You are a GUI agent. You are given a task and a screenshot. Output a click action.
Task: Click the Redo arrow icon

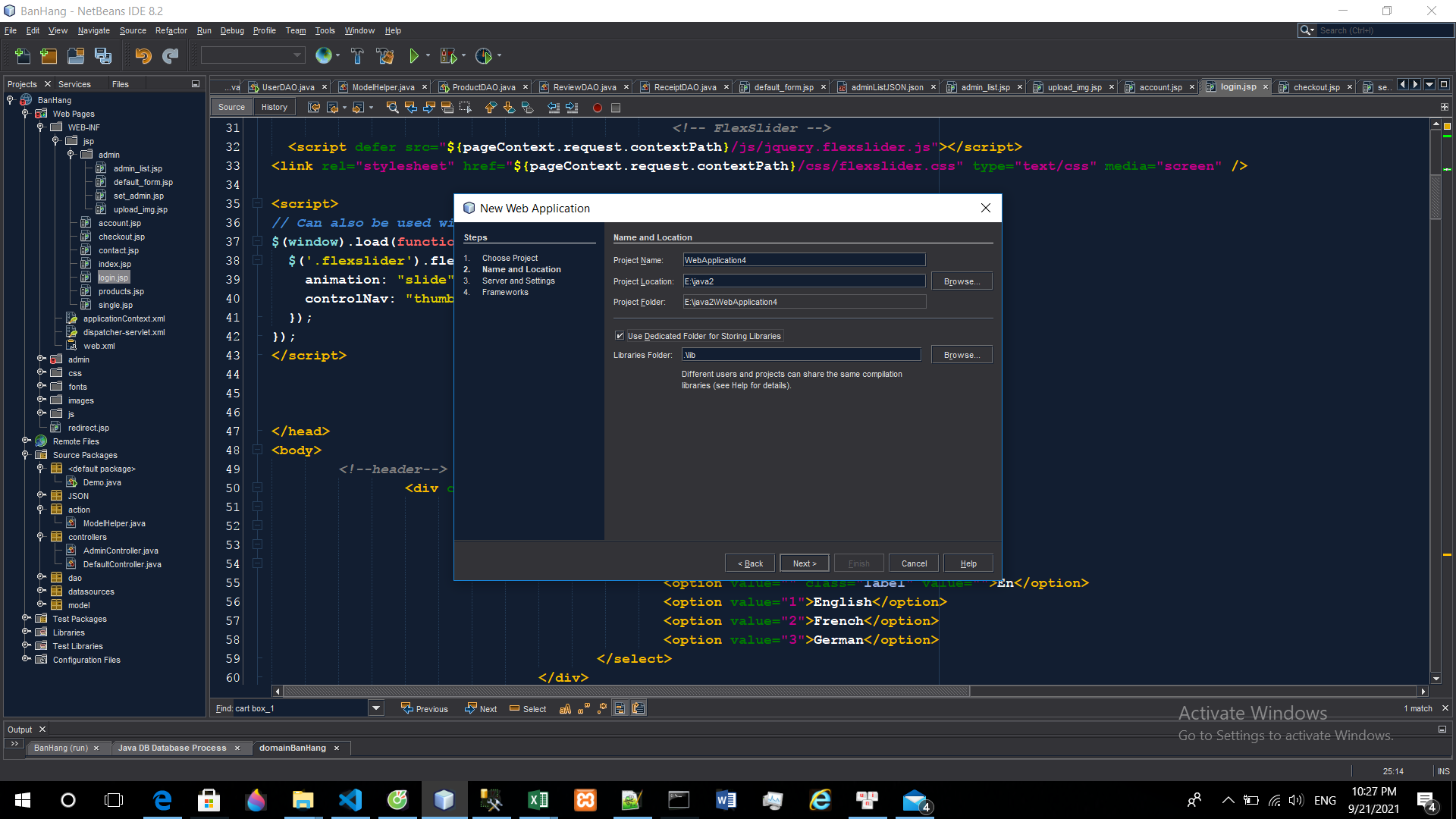click(x=171, y=55)
